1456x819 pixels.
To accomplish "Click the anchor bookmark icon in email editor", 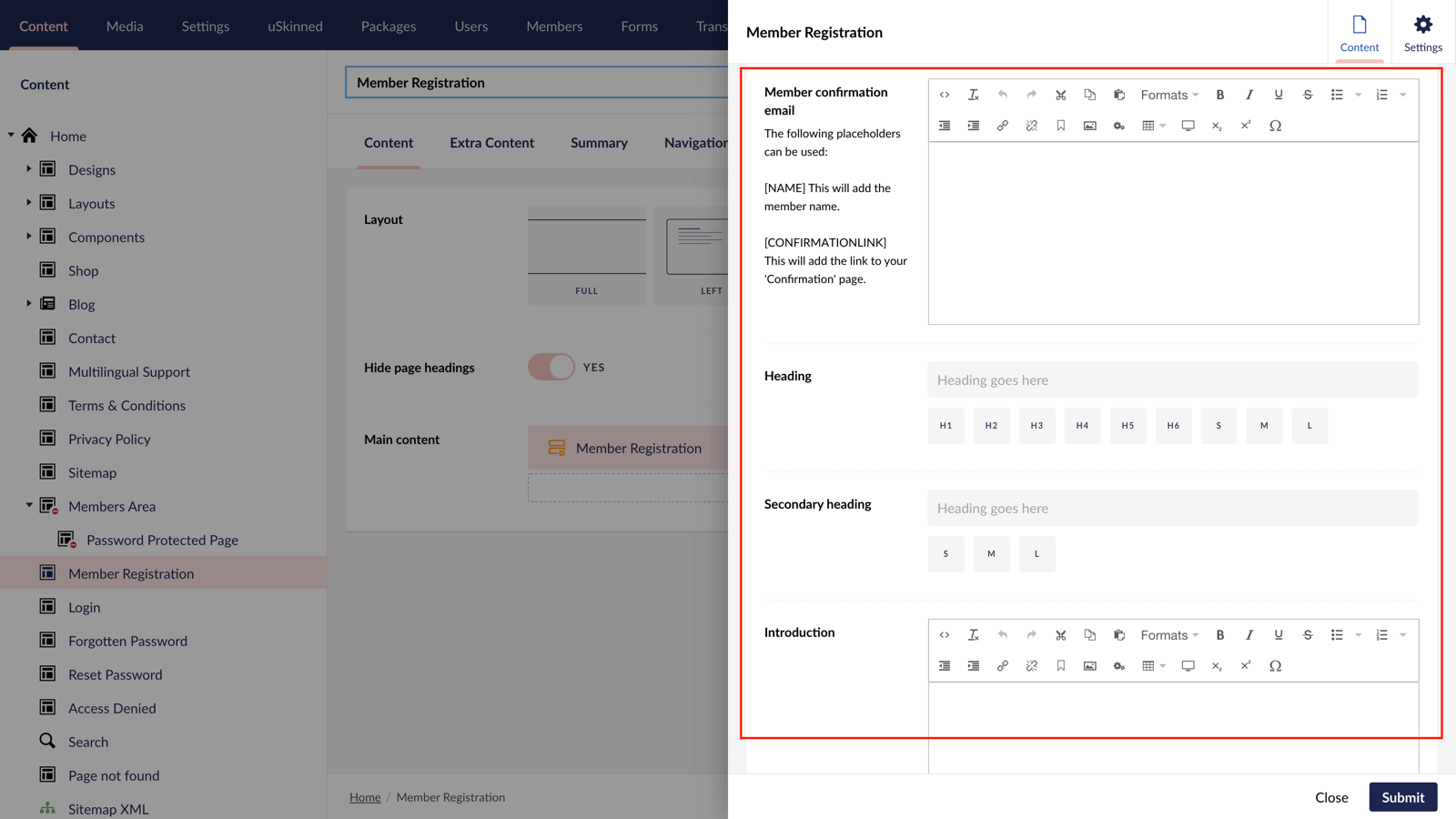I will pyautogui.click(x=1060, y=126).
